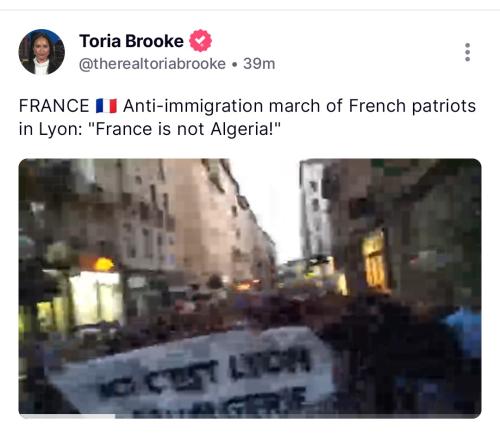The image size is (500, 433).
Task: Play the Lyon march video
Action: [x=250, y=288]
